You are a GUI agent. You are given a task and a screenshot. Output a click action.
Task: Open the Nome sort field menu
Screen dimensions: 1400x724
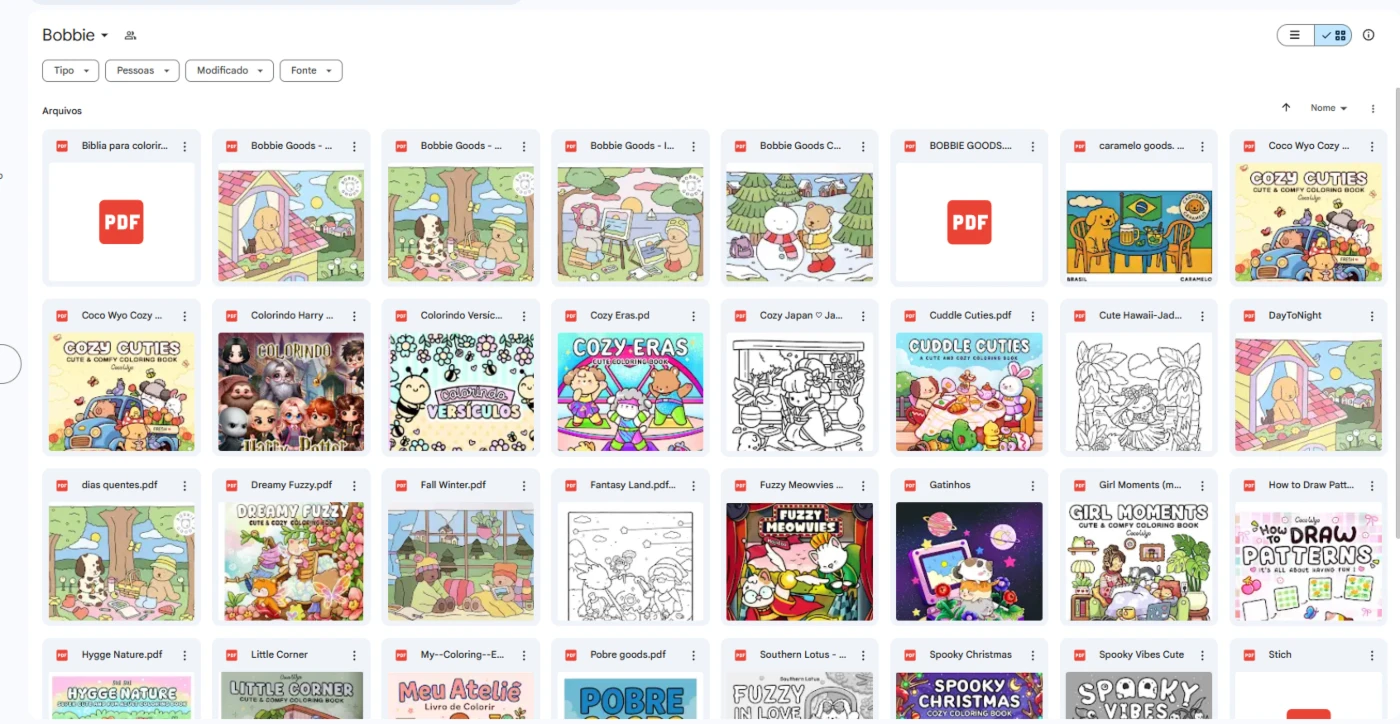tap(1329, 108)
